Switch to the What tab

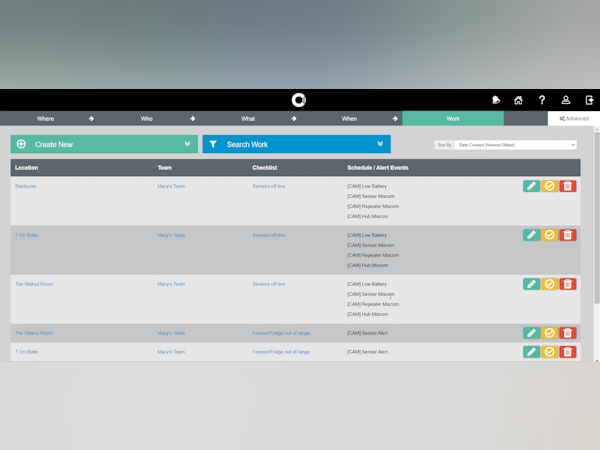(248, 119)
